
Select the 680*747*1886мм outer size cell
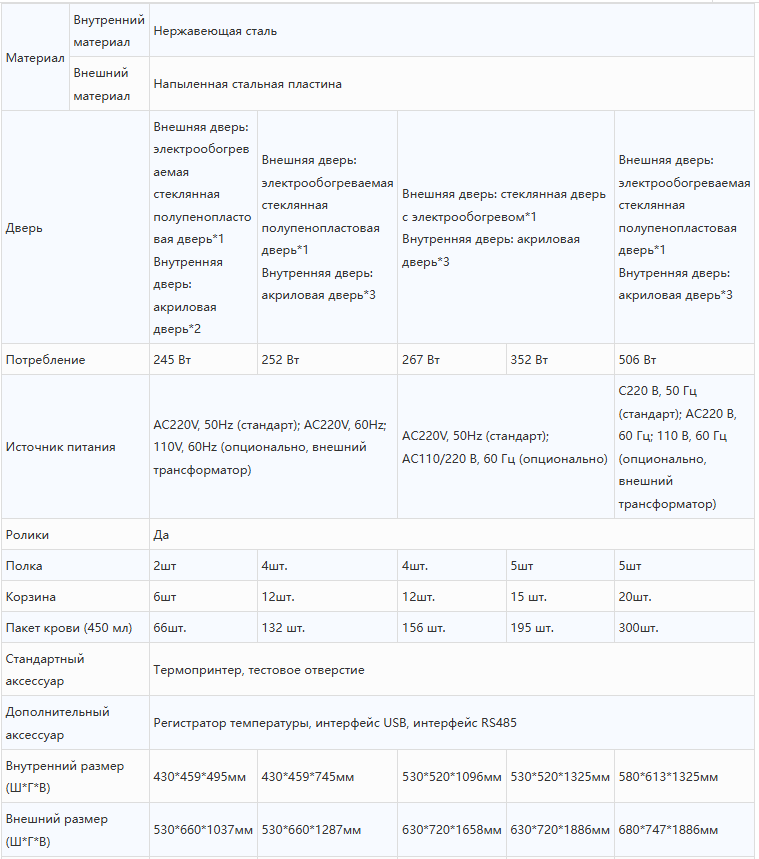point(684,830)
